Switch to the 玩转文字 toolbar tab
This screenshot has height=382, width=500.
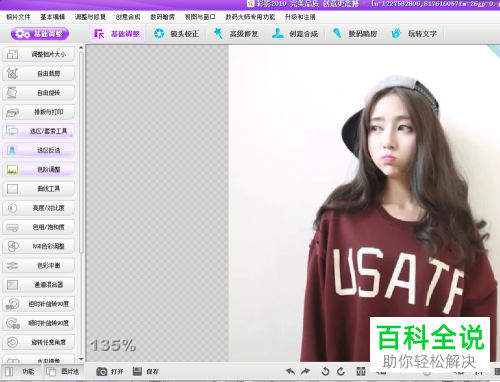pyautogui.click(x=414, y=34)
